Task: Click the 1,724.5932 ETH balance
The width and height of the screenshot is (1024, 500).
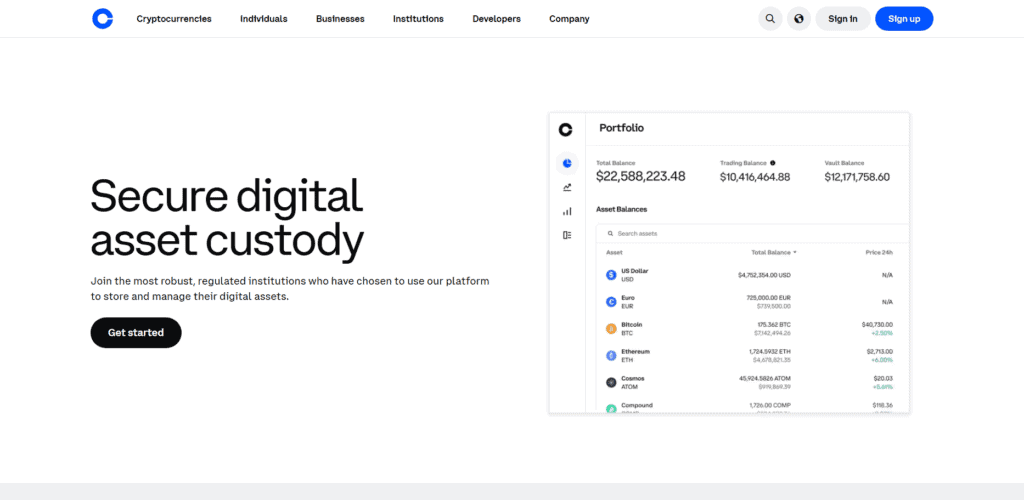Action: coord(770,351)
